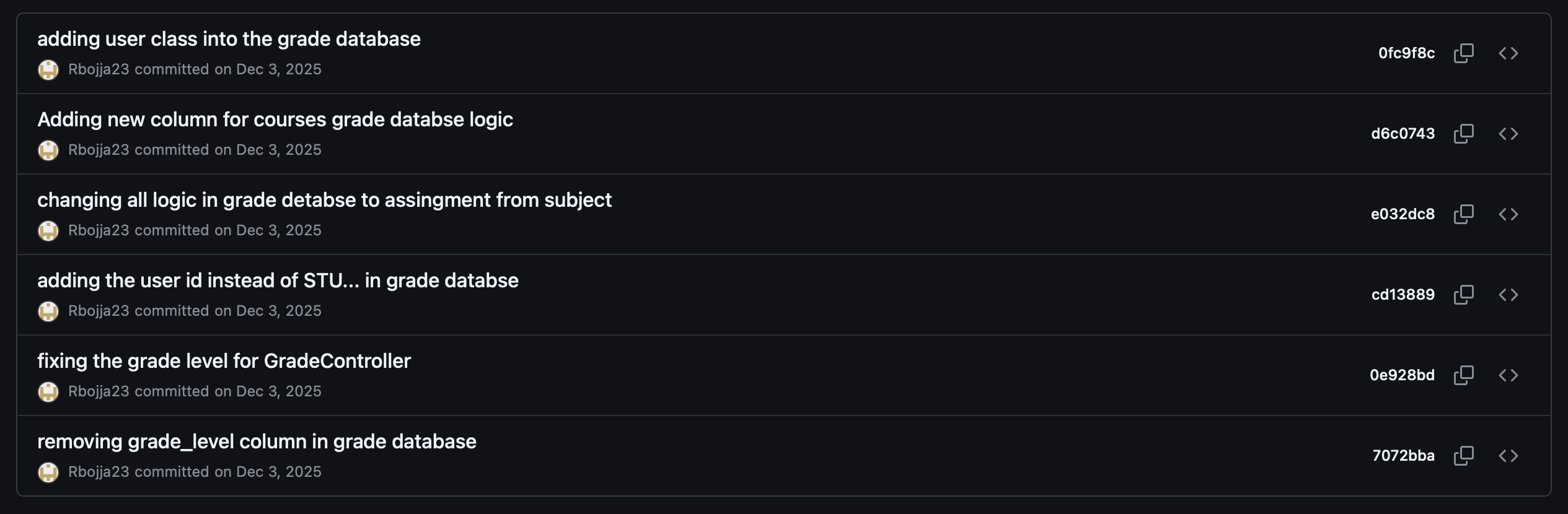1568x514 pixels.
Task: Copy commit 7072bba's SHA
Action: tap(1463, 455)
